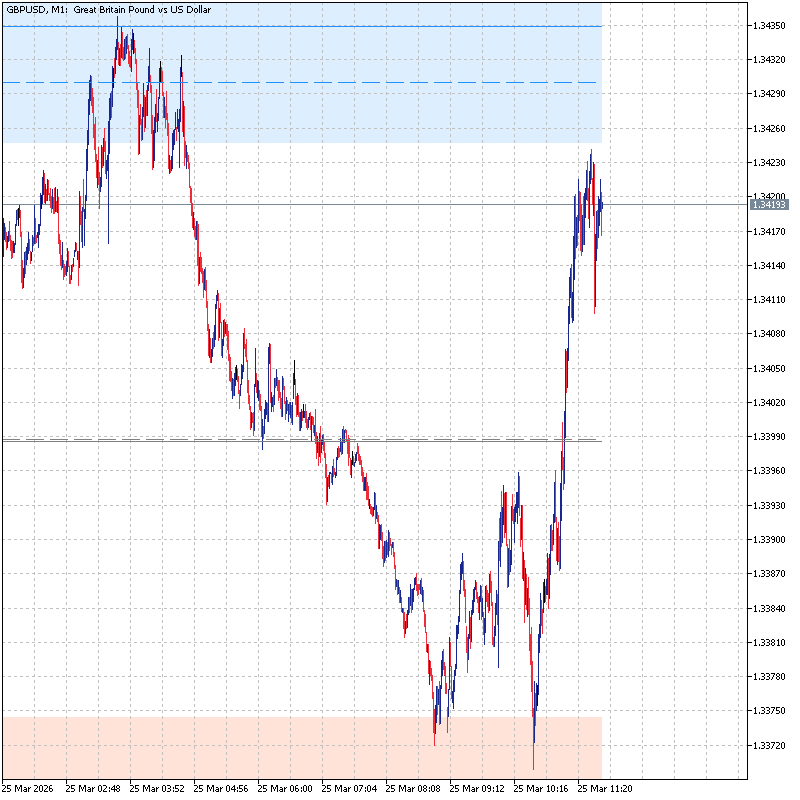Click the 1.33870 price axis label
800x800 pixels.
(x=770, y=574)
